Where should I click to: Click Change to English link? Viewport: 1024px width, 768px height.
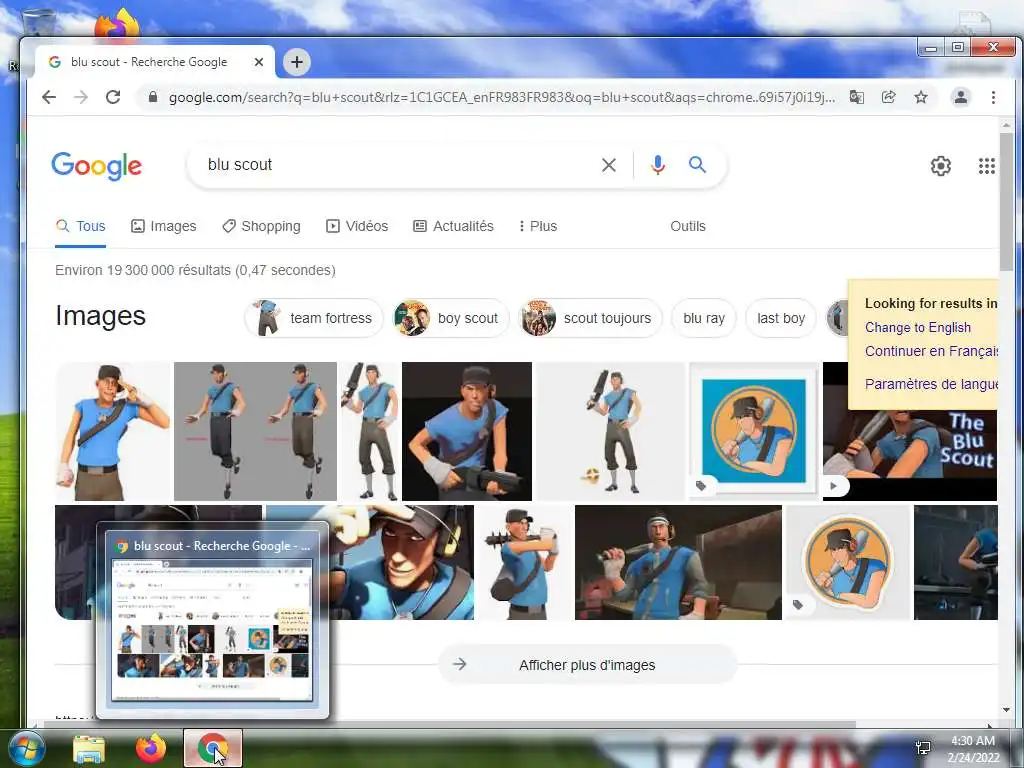(x=918, y=327)
